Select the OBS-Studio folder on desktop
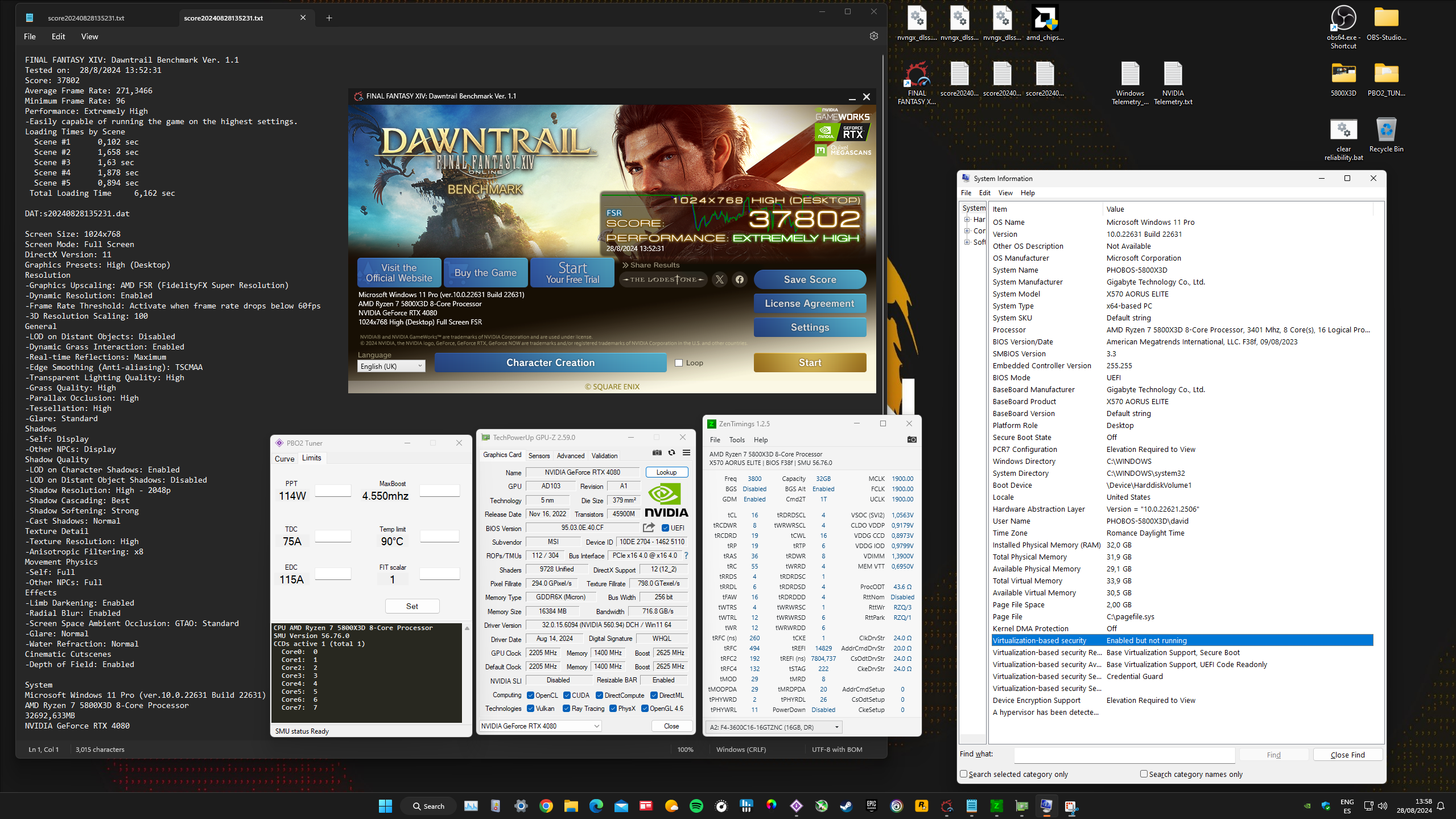 click(x=1386, y=24)
